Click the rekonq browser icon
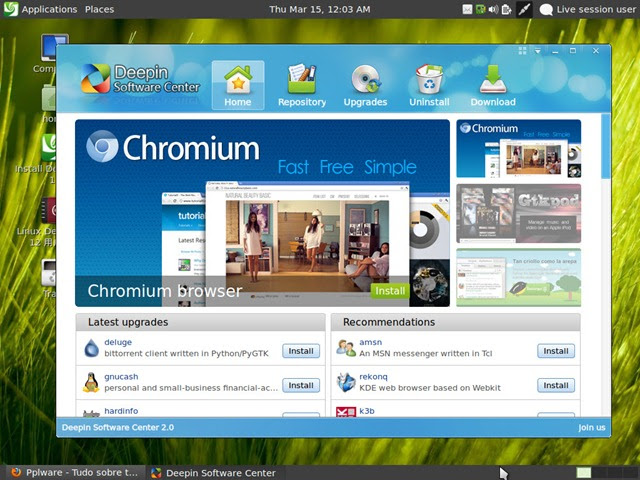 [346, 382]
